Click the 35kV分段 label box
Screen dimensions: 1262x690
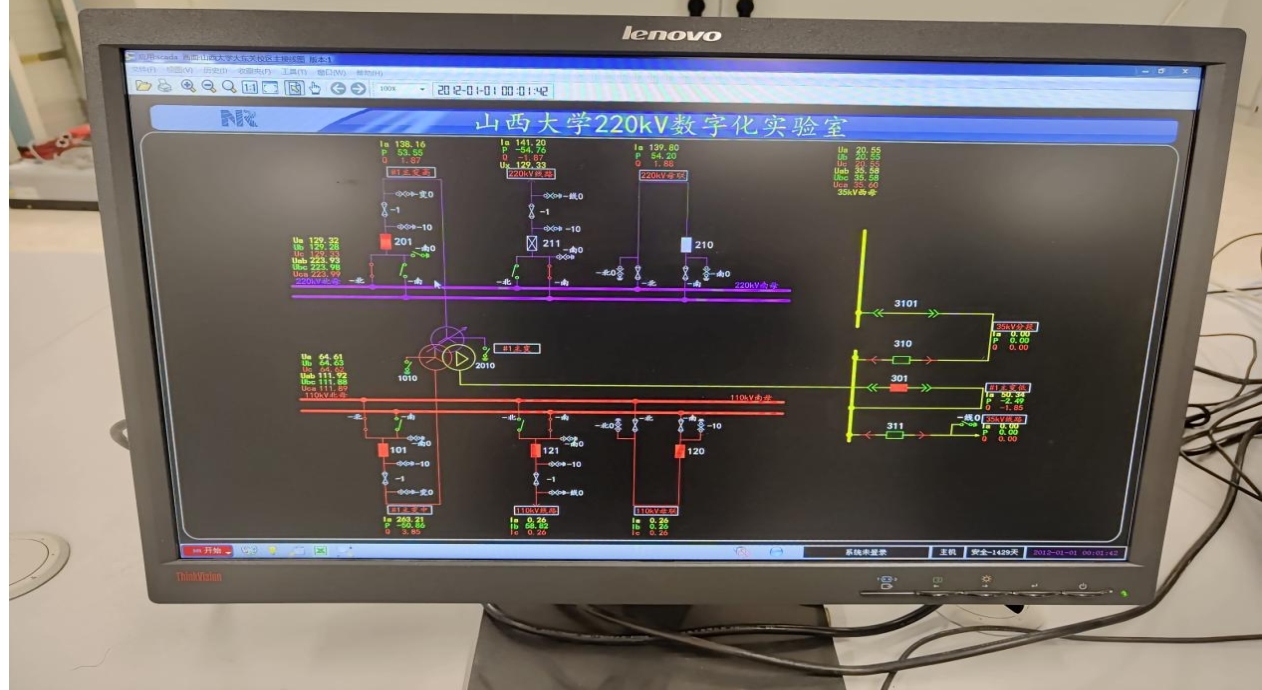1015,327
